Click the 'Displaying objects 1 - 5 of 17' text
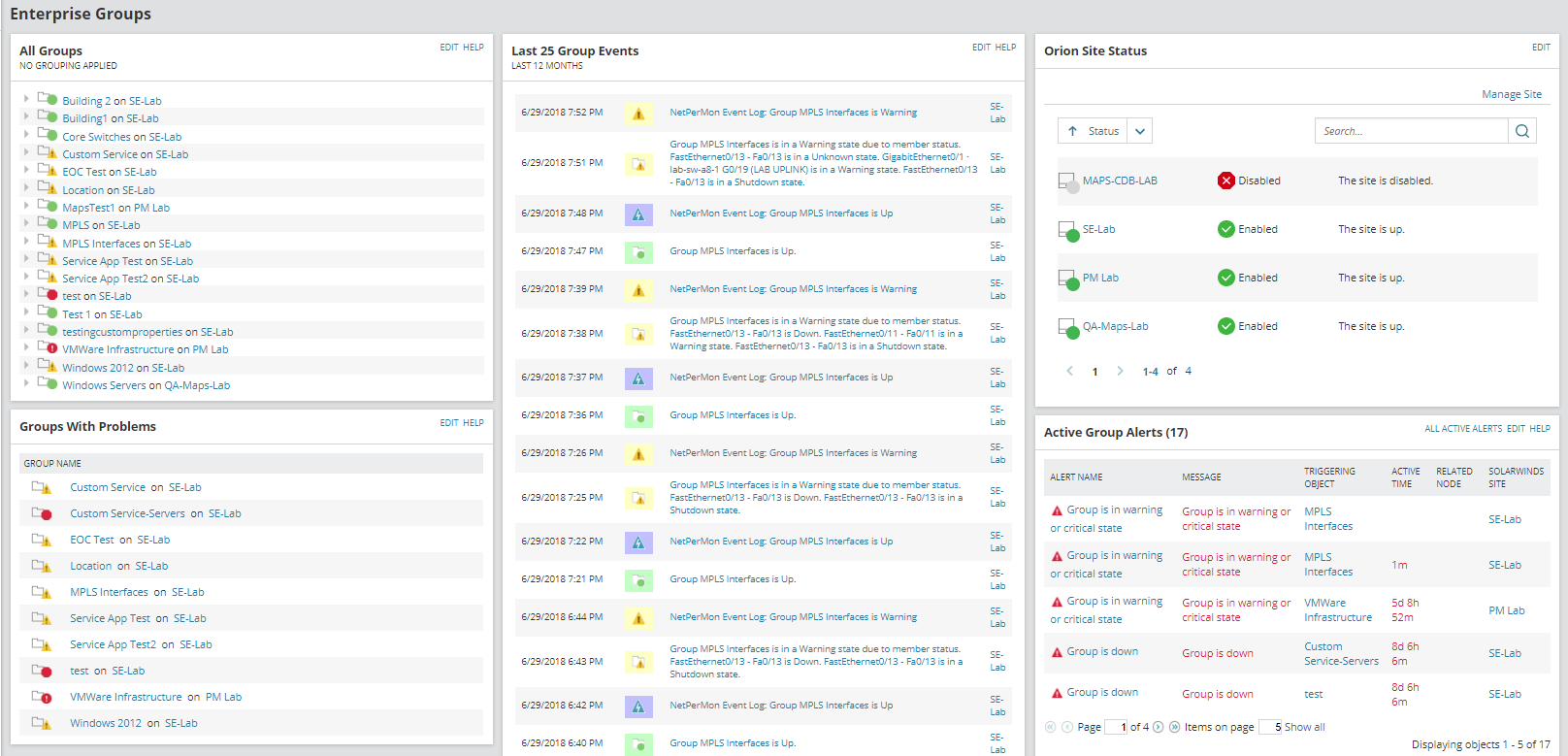The height and width of the screenshot is (756, 1568). (x=1481, y=744)
